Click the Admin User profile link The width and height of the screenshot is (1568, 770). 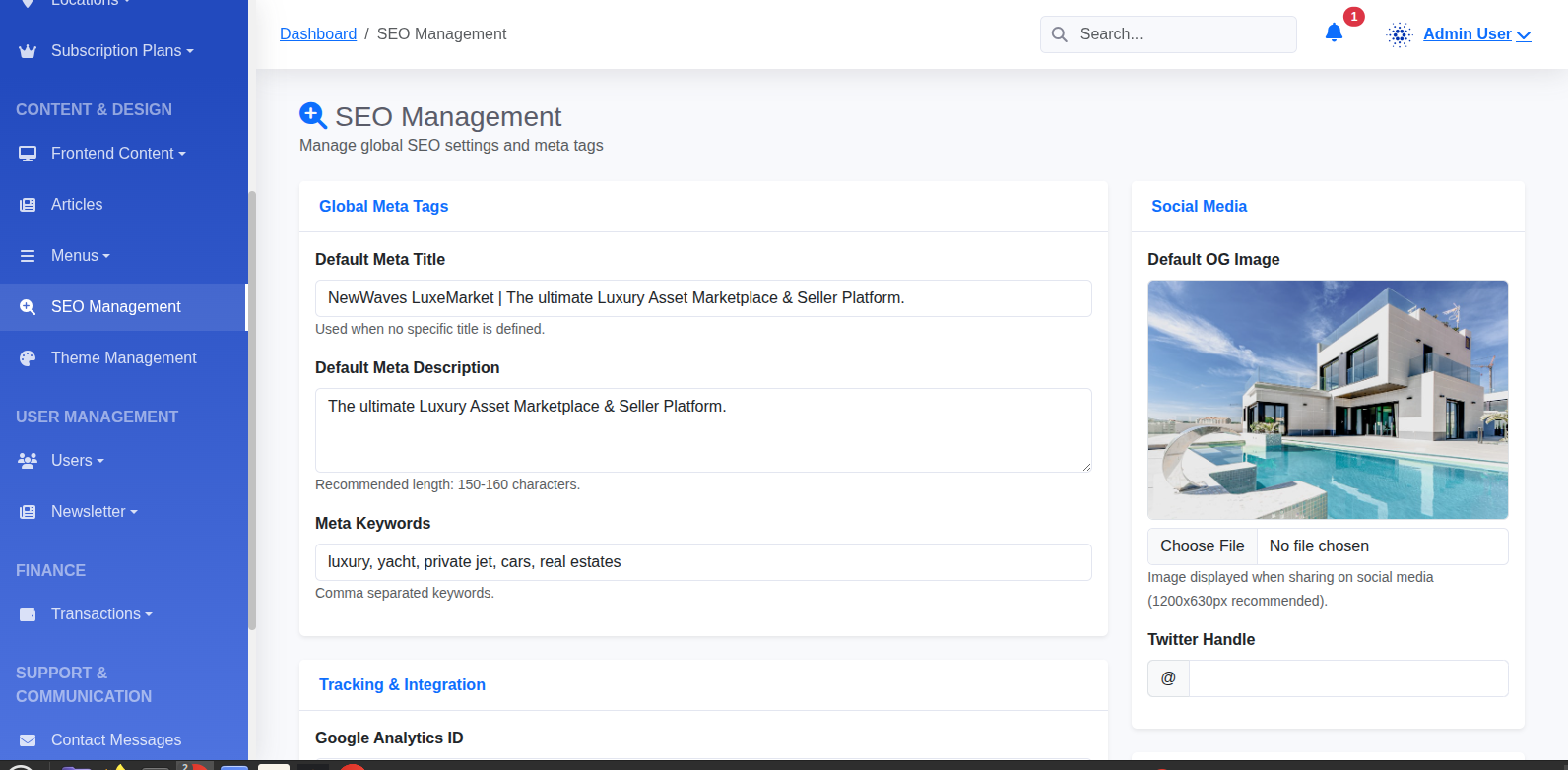click(x=1468, y=33)
